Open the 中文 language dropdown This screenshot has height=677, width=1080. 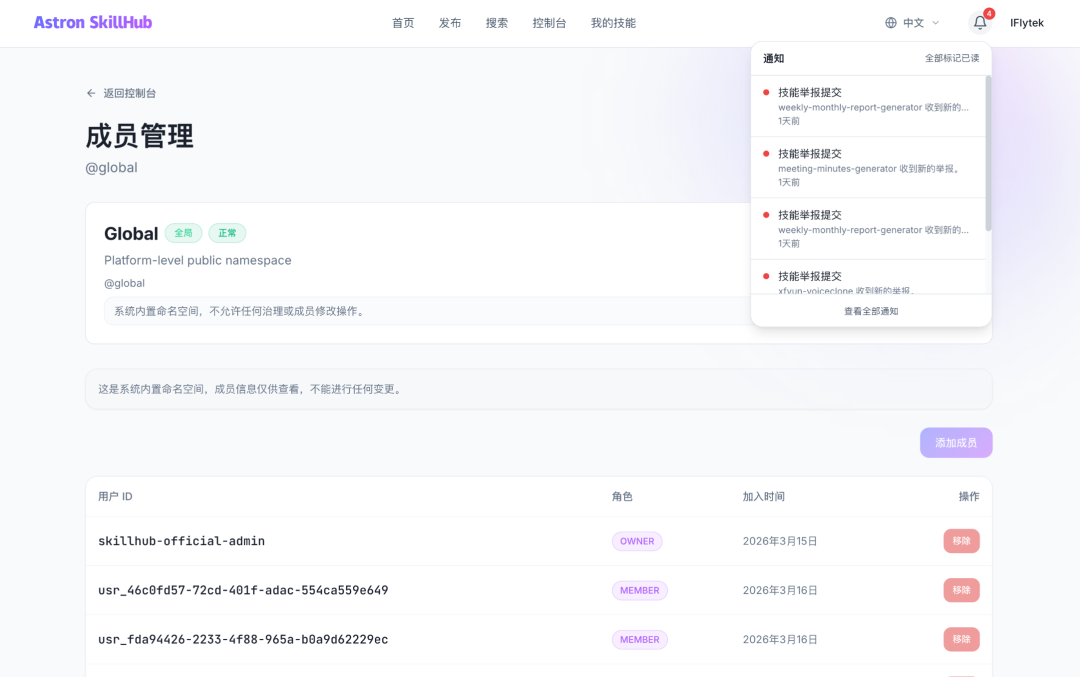tap(913, 23)
